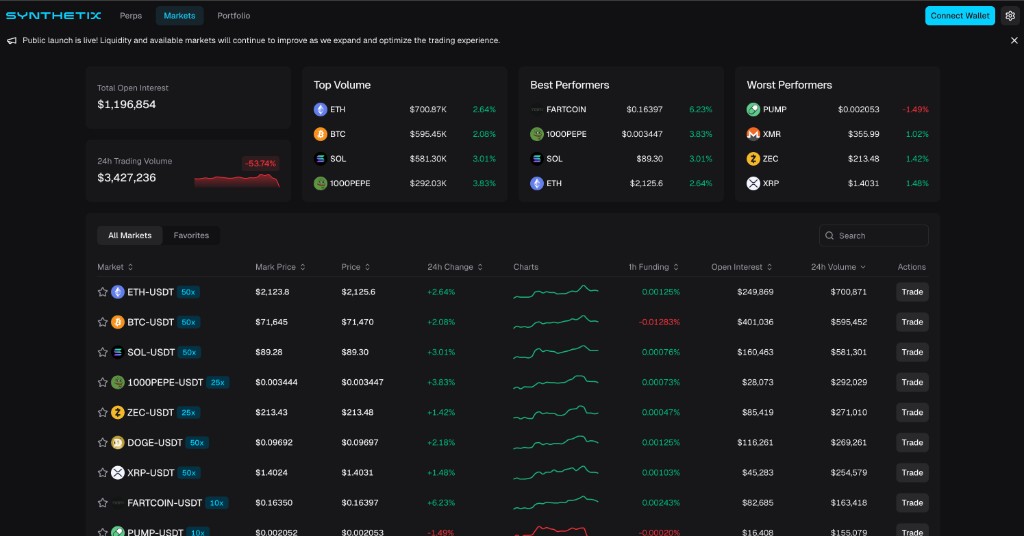Click the XRP icon in XRP-USDT row

[x=118, y=472]
